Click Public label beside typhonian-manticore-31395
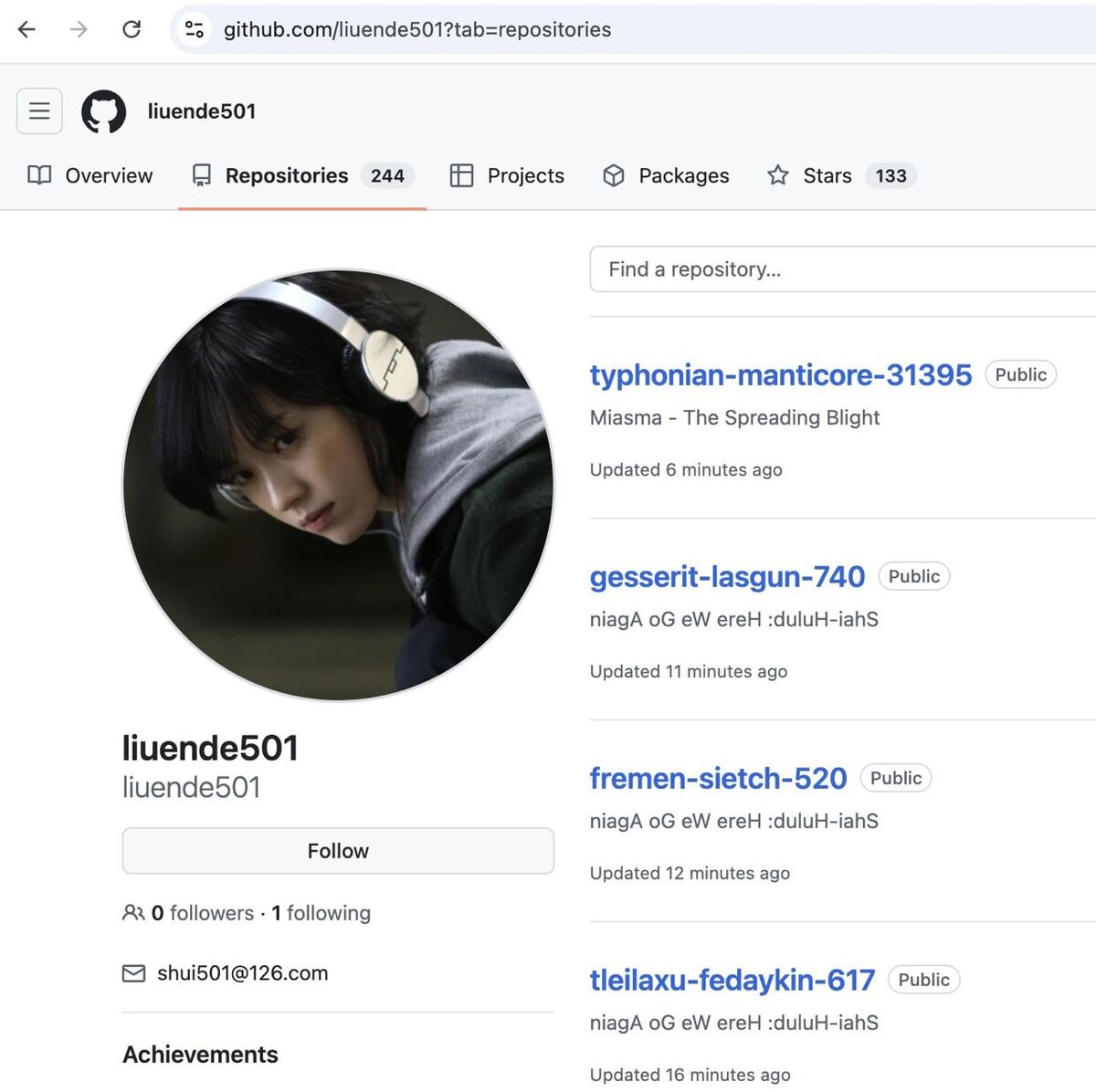This screenshot has width=1096, height=1092. pyautogui.click(x=1021, y=374)
